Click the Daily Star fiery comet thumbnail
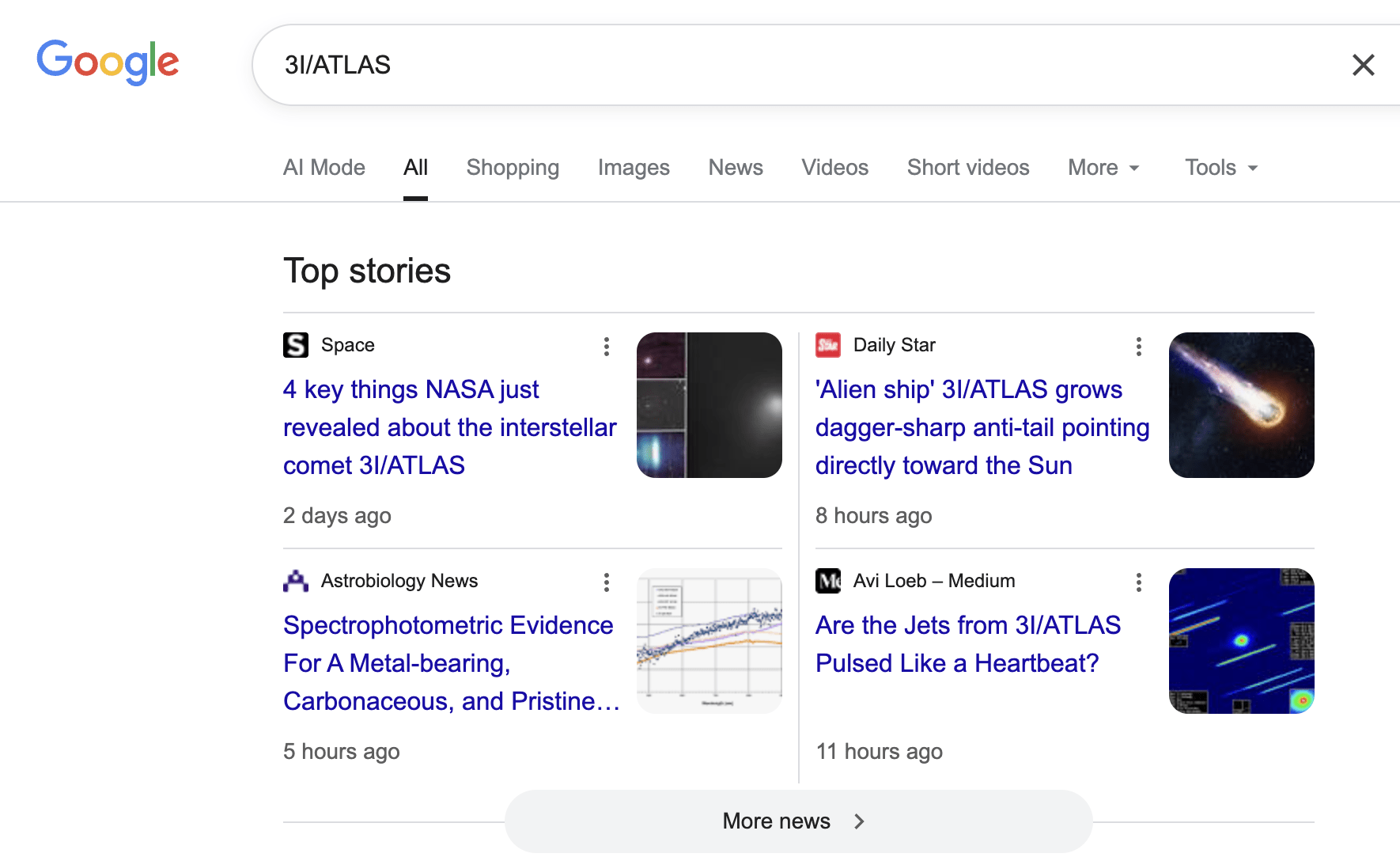This screenshot has height=861, width=1400. click(x=1242, y=405)
